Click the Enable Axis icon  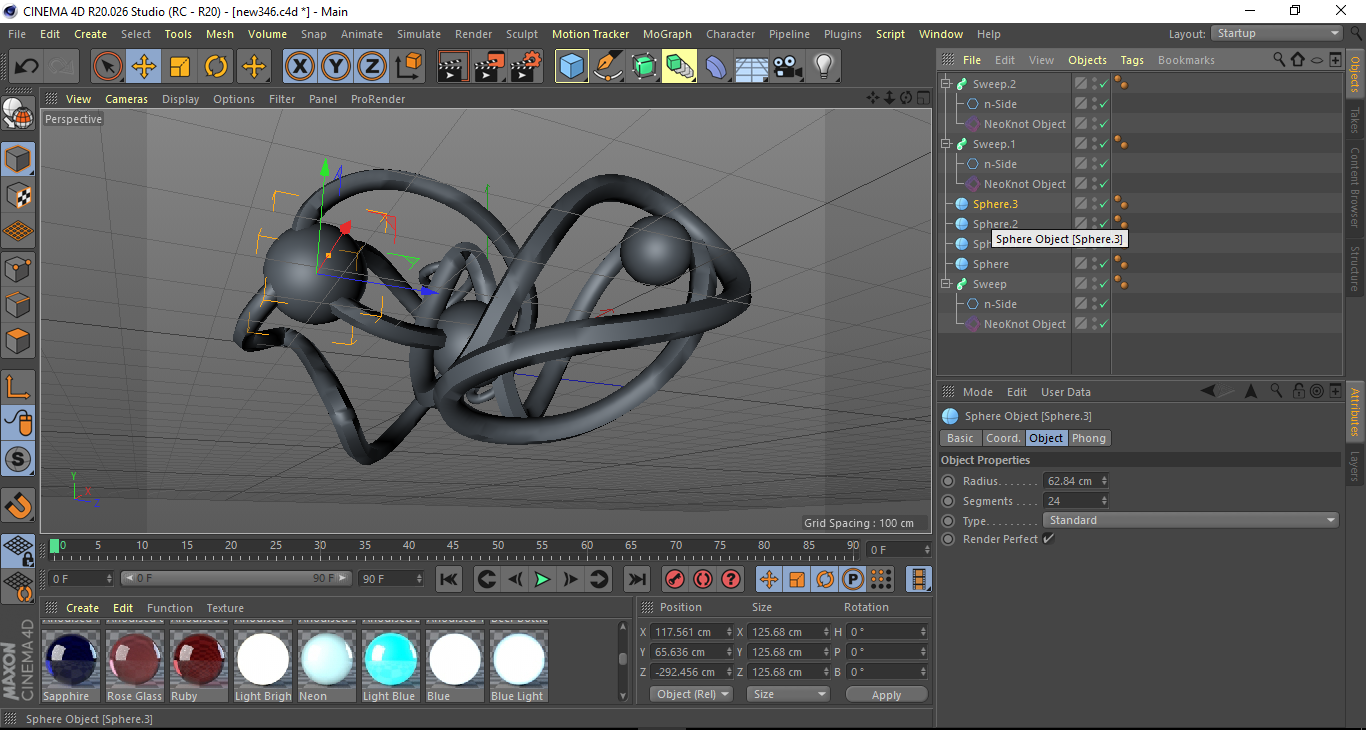pos(18,387)
